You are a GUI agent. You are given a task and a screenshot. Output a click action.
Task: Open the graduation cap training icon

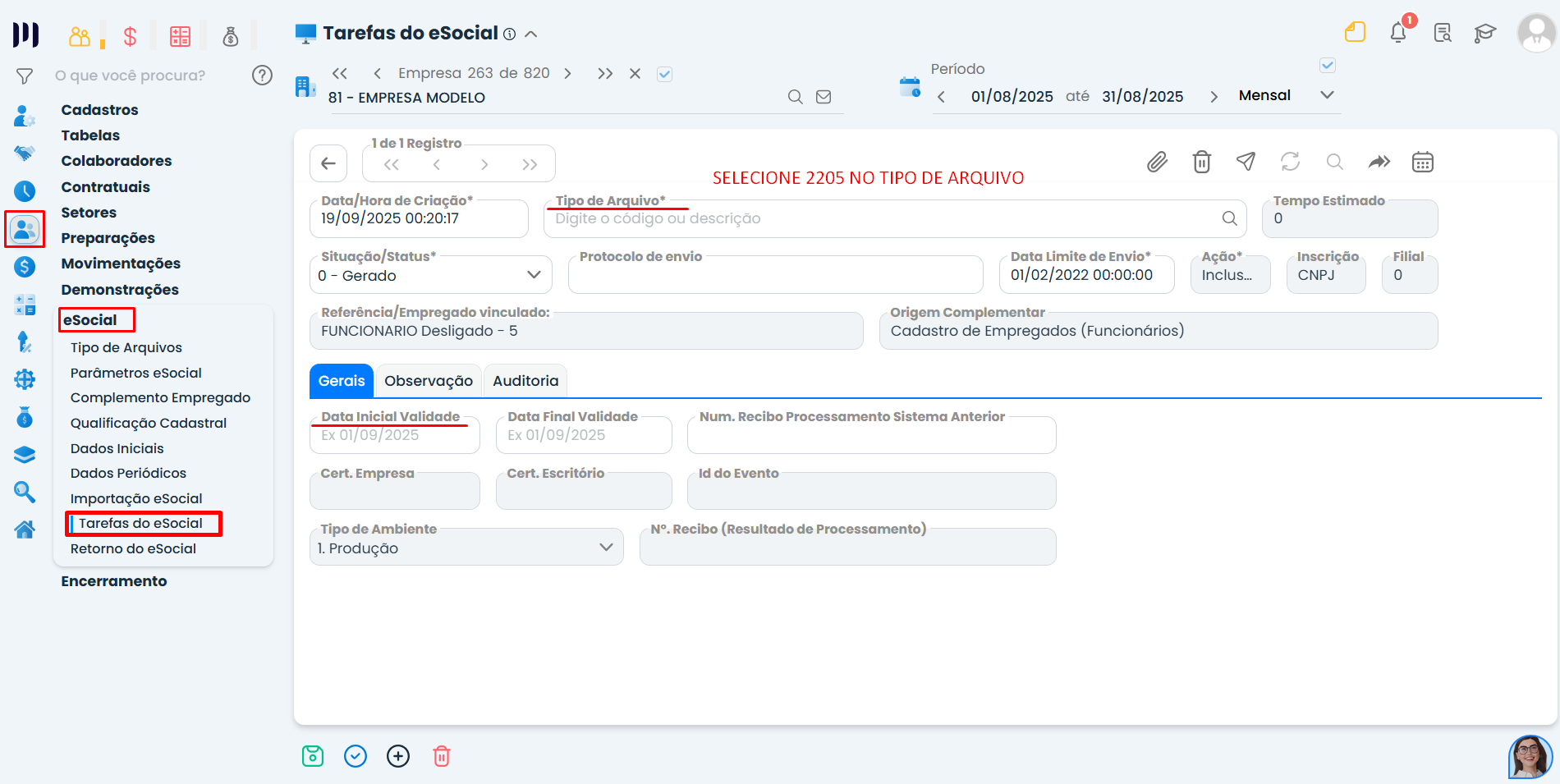point(1485,33)
